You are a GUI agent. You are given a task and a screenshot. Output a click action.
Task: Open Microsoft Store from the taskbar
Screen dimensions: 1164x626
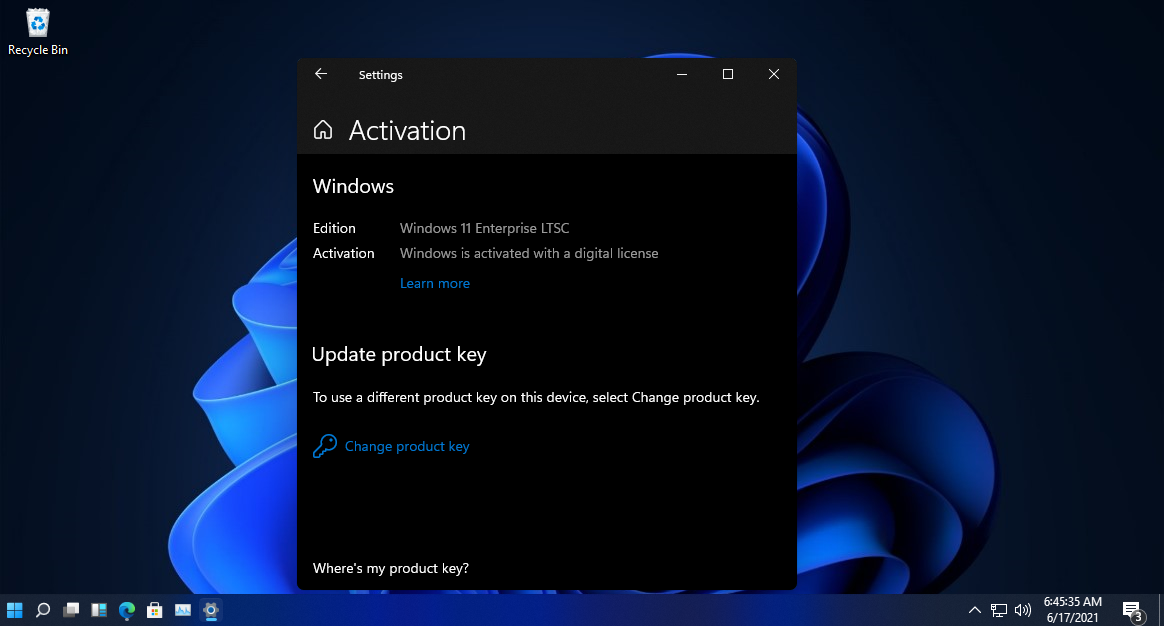coord(154,610)
